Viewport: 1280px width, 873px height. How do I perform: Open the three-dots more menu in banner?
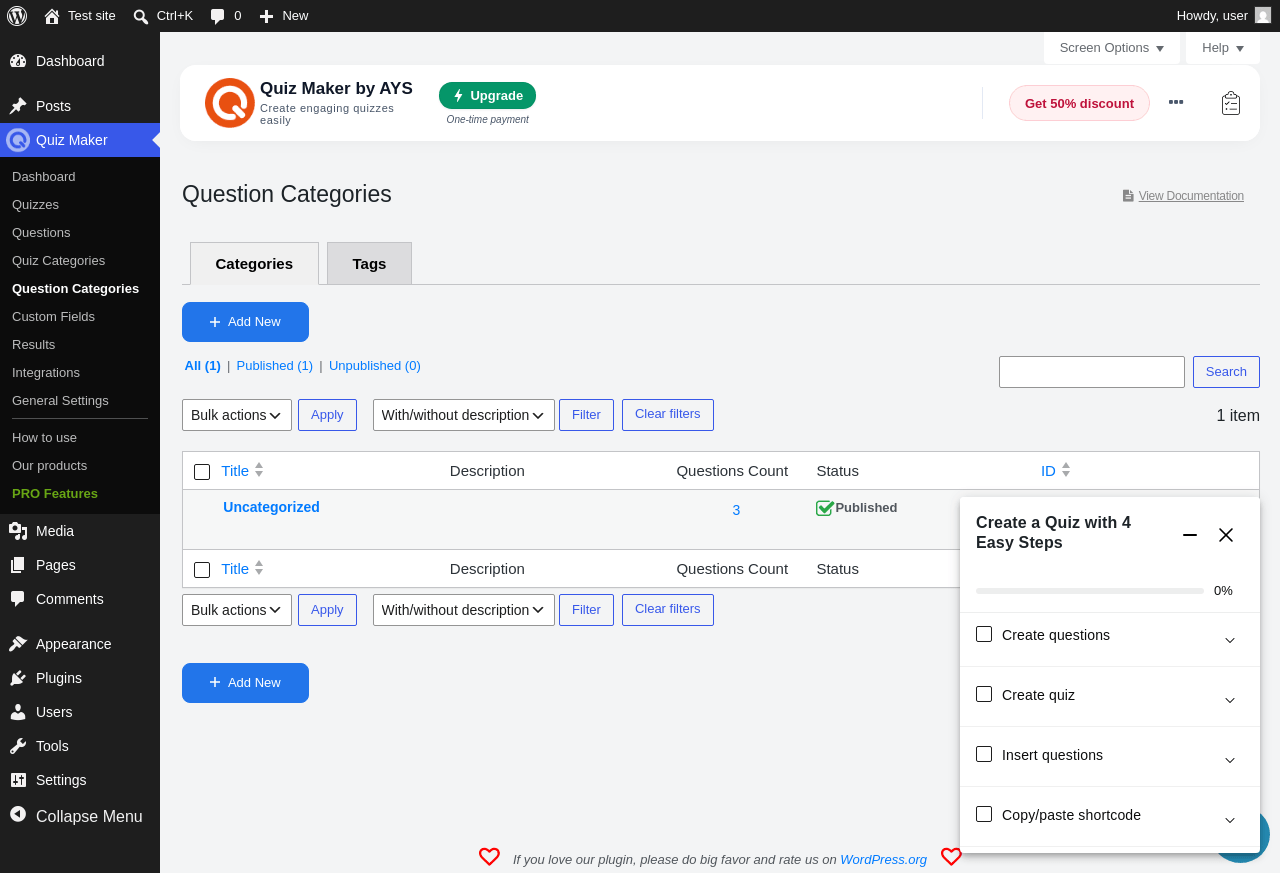[1176, 102]
